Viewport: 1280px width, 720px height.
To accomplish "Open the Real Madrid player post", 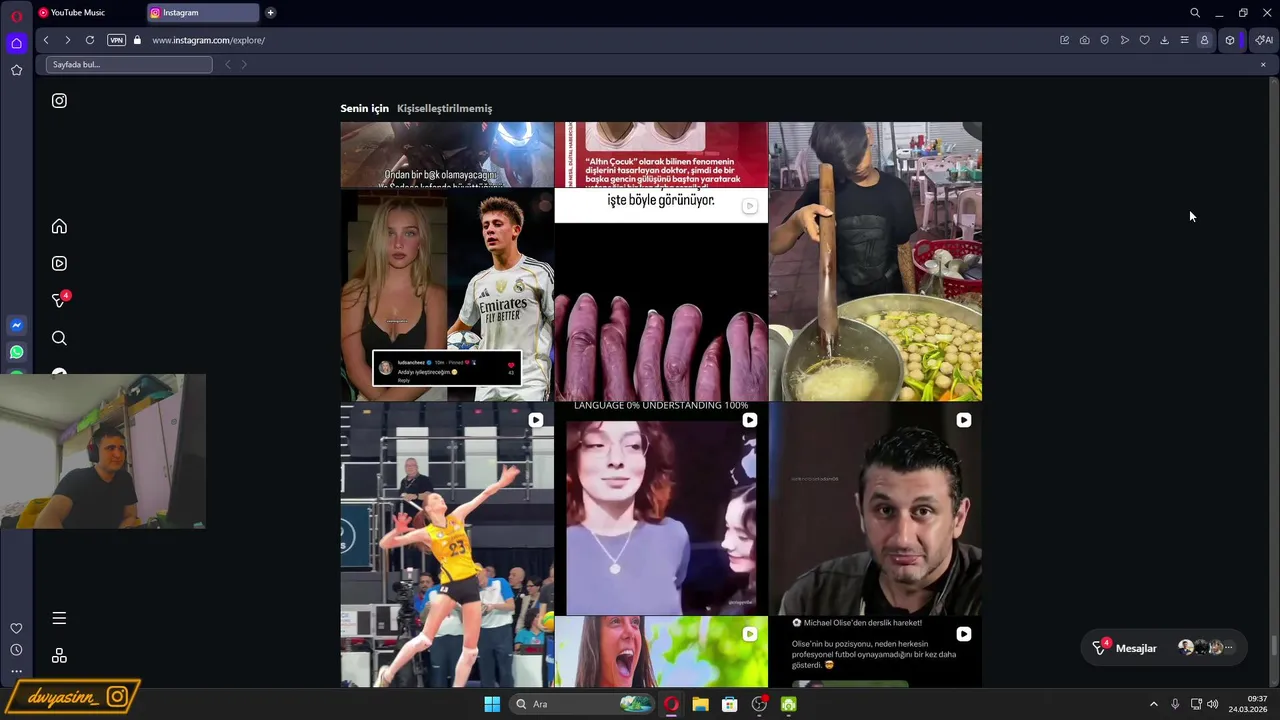I will click(447, 295).
